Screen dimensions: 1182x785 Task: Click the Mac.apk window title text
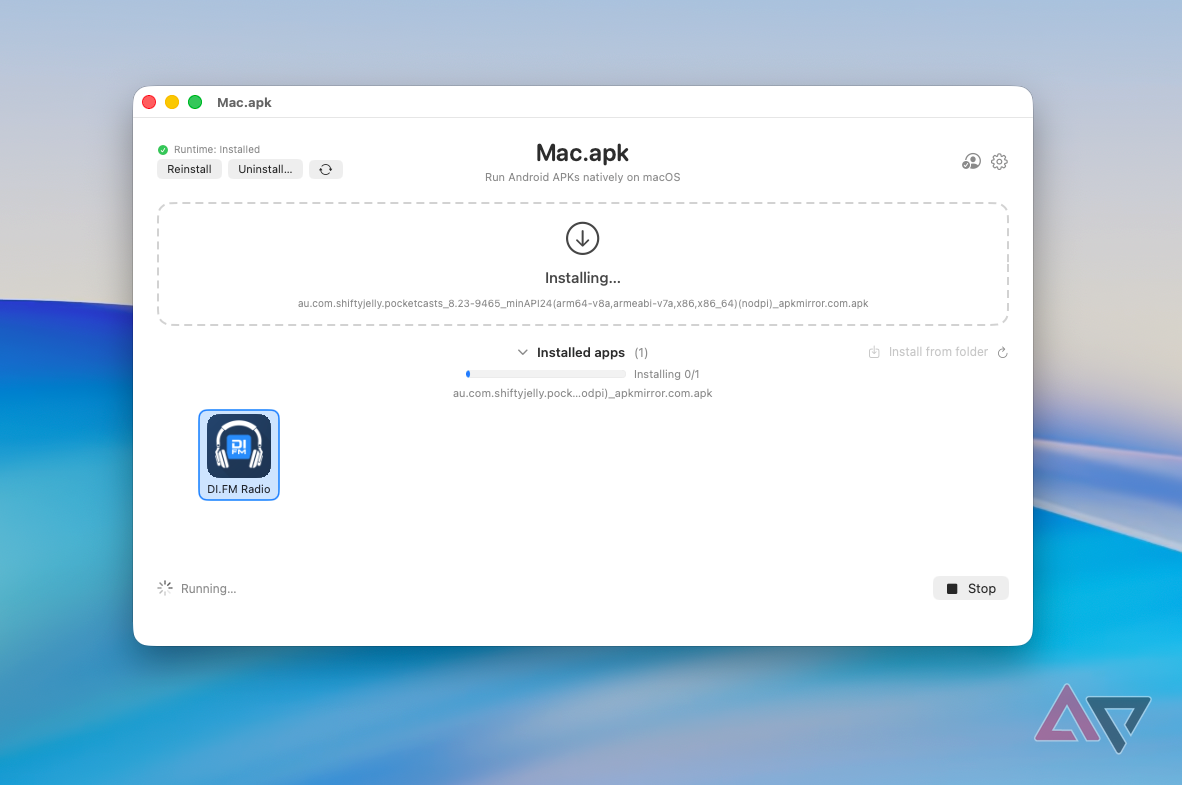244,103
